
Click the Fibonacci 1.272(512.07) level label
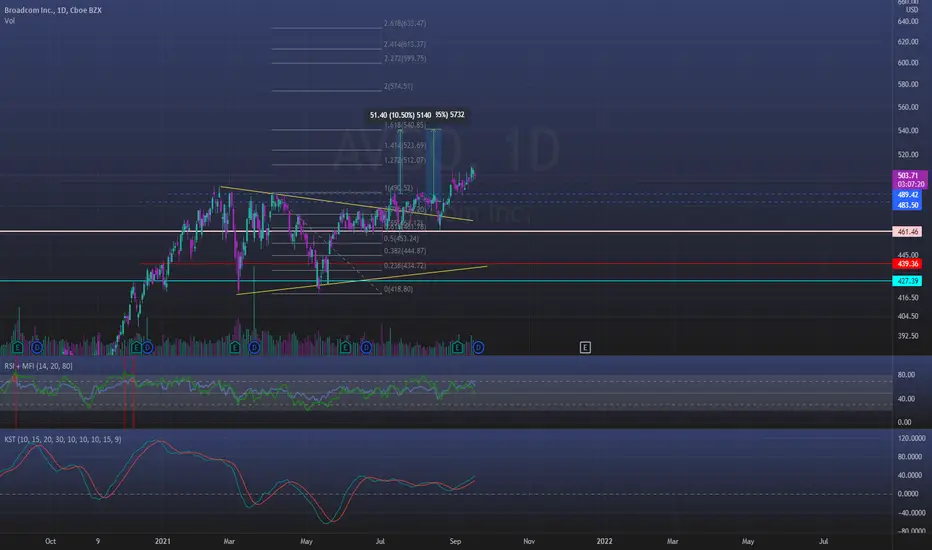click(x=405, y=161)
